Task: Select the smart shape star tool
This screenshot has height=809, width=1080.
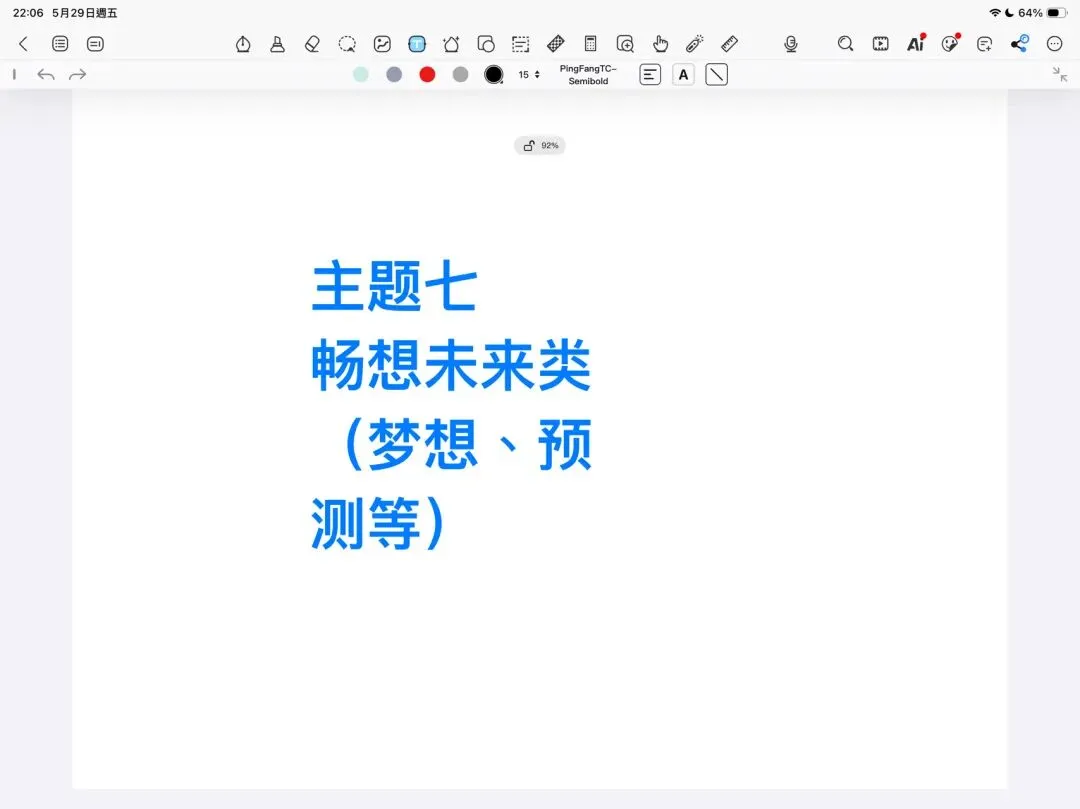Action: 451,44
